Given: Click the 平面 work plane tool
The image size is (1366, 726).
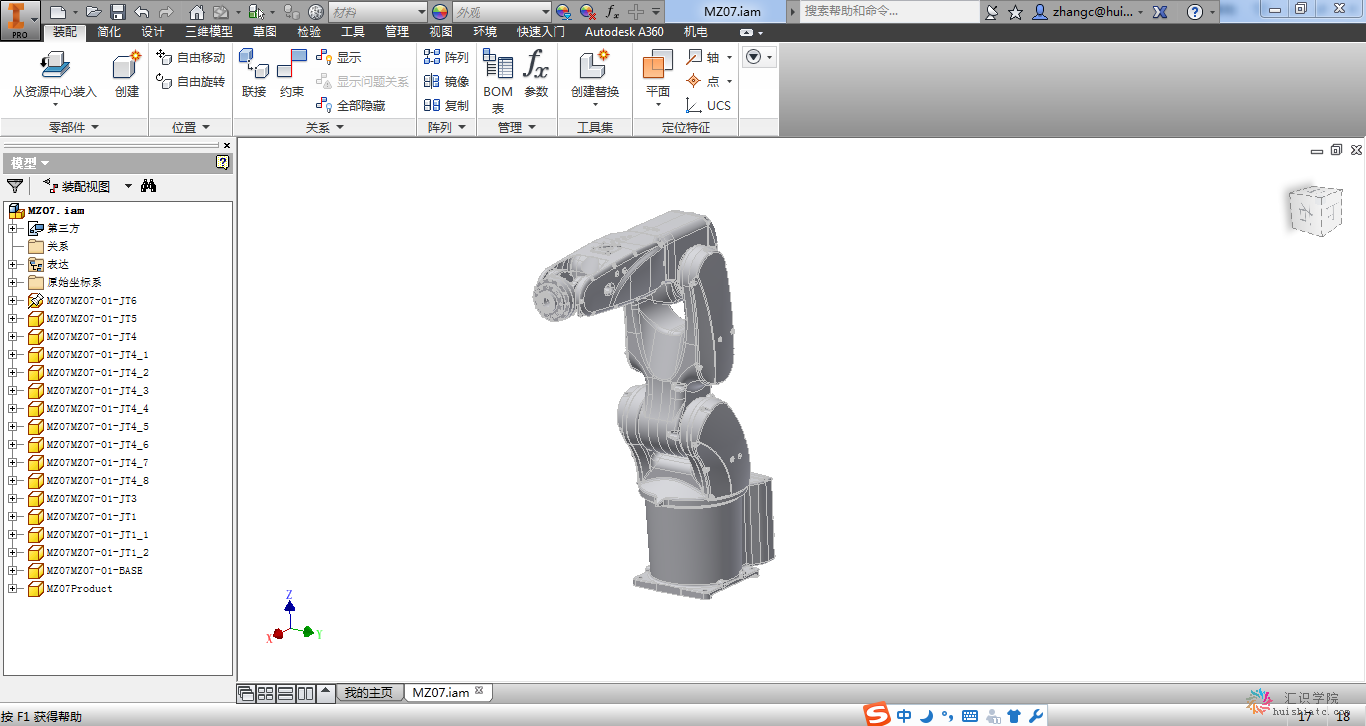Looking at the screenshot, I should coord(658,78).
